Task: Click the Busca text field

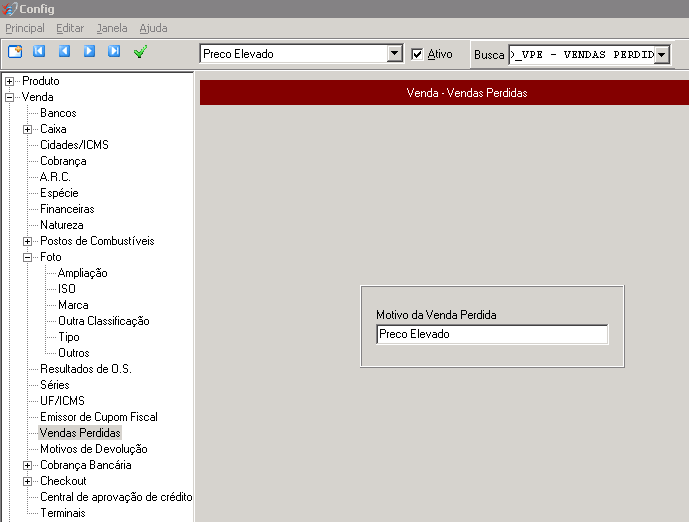Action: point(581,55)
